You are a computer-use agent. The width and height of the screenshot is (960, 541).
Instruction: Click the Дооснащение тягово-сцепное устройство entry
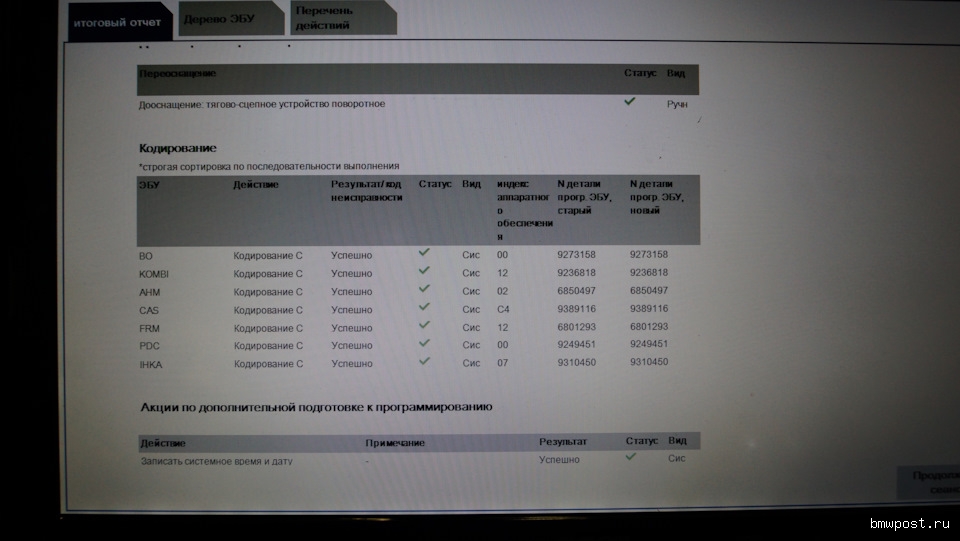[262, 104]
